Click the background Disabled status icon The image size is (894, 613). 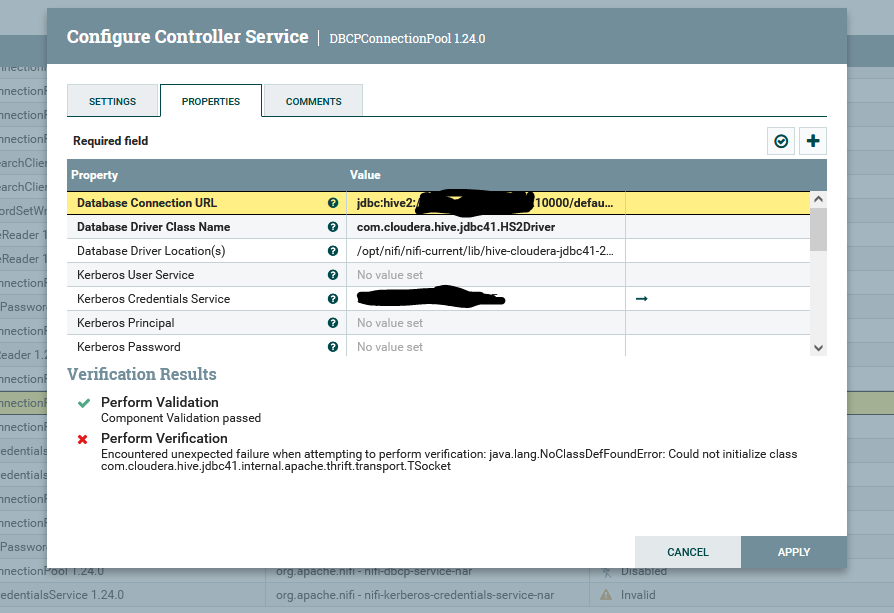pyautogui.click(x=606, y=572)
